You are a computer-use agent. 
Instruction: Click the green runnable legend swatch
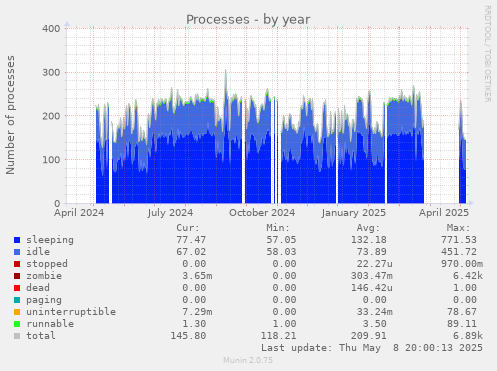pyautogui.click(x=17, y=324)
